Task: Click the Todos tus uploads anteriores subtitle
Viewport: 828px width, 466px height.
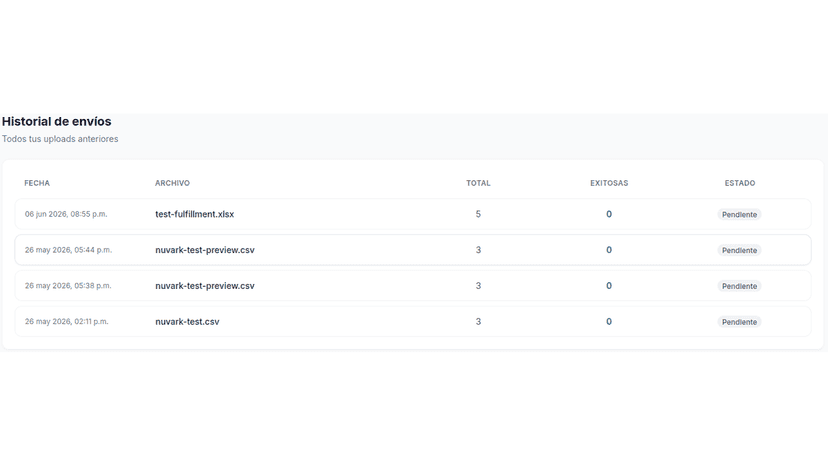Action: click(x=60, y=139)
